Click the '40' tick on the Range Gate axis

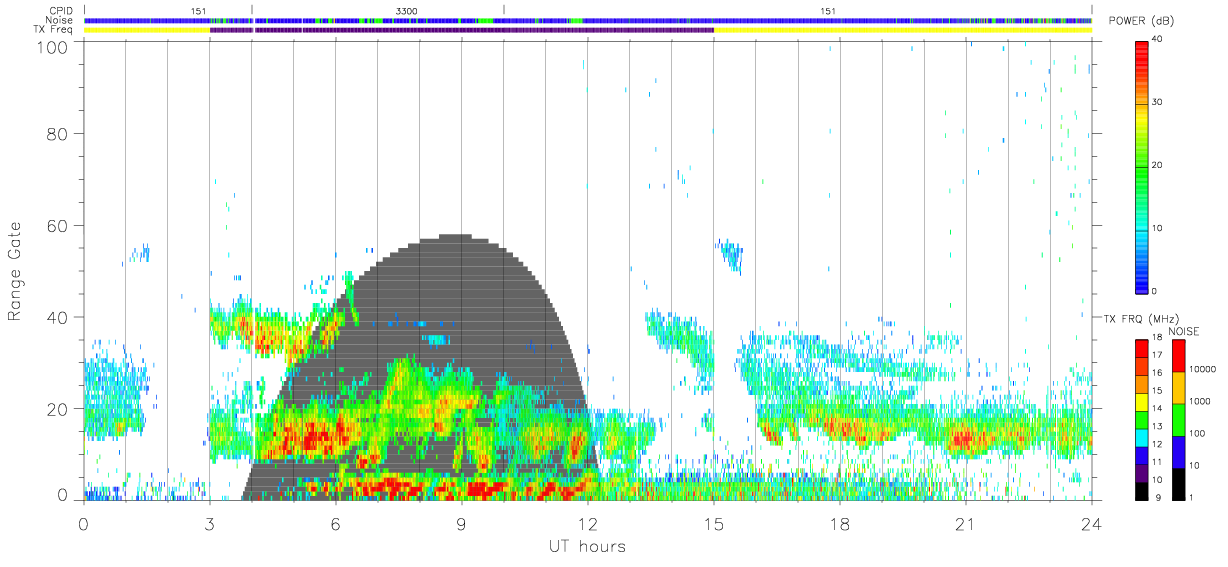coord(58,317)
